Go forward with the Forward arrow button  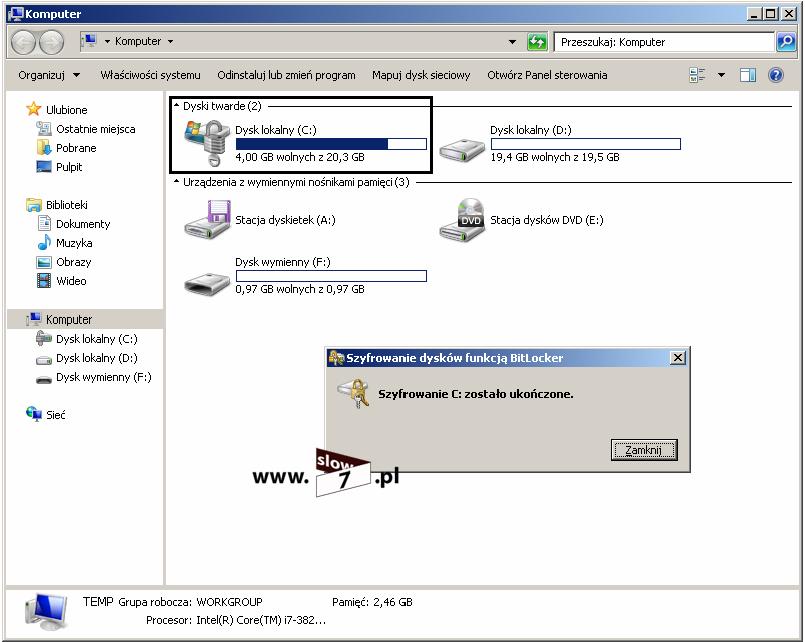(x=51, y=42)
